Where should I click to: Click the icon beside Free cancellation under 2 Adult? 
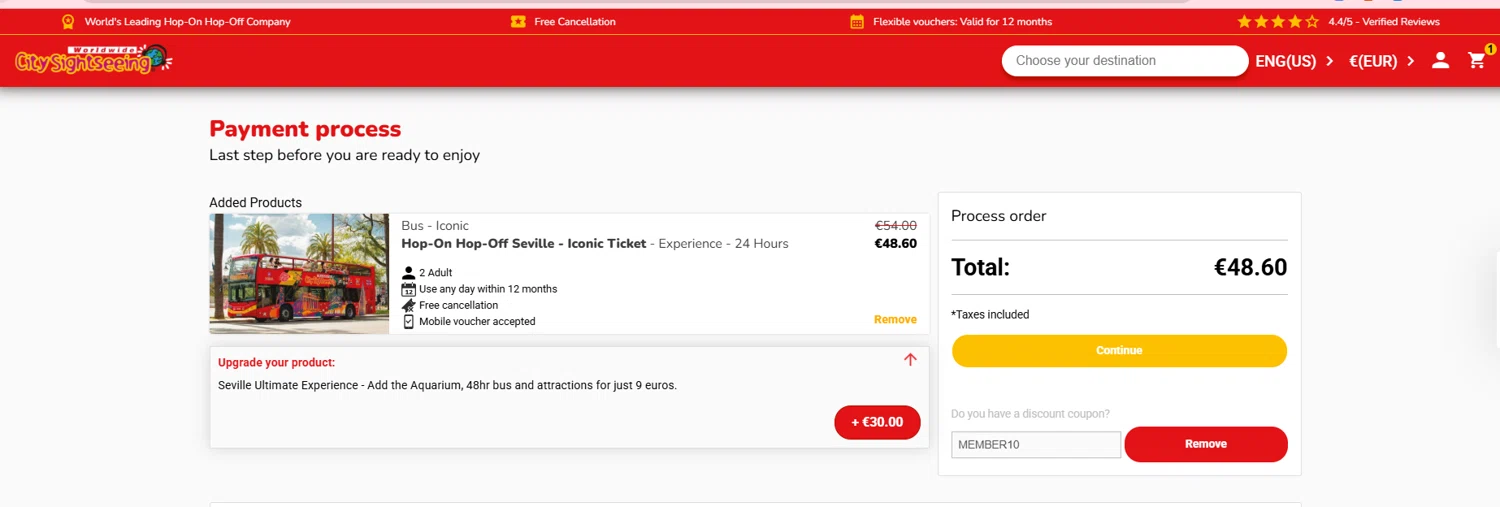click(x=408, y=305)
